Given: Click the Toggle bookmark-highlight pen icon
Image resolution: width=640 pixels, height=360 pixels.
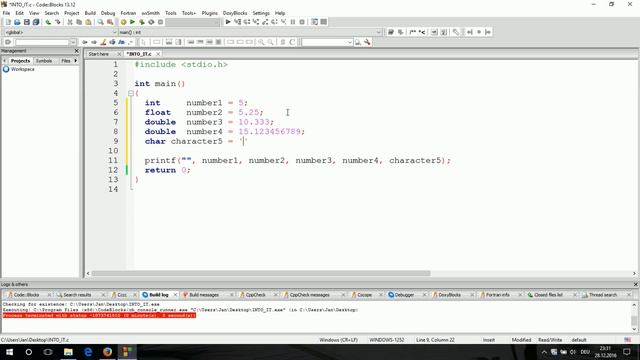Looking at the screenshot, I should pos(103,42).
